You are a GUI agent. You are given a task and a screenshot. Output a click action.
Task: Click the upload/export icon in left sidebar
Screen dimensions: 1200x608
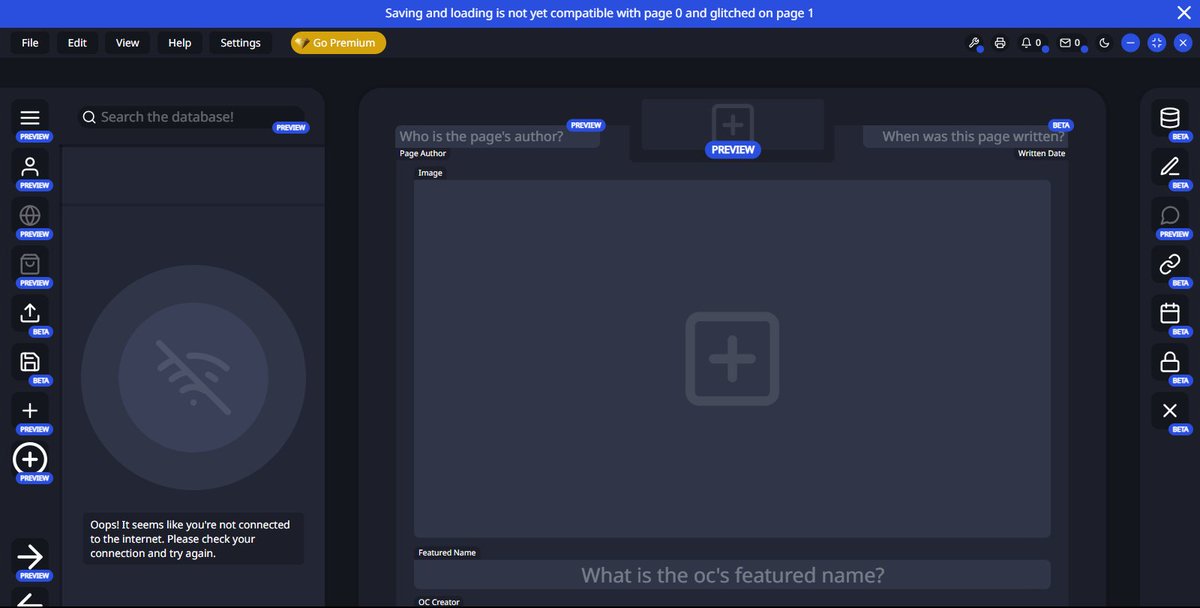click(x=30, y=313)
